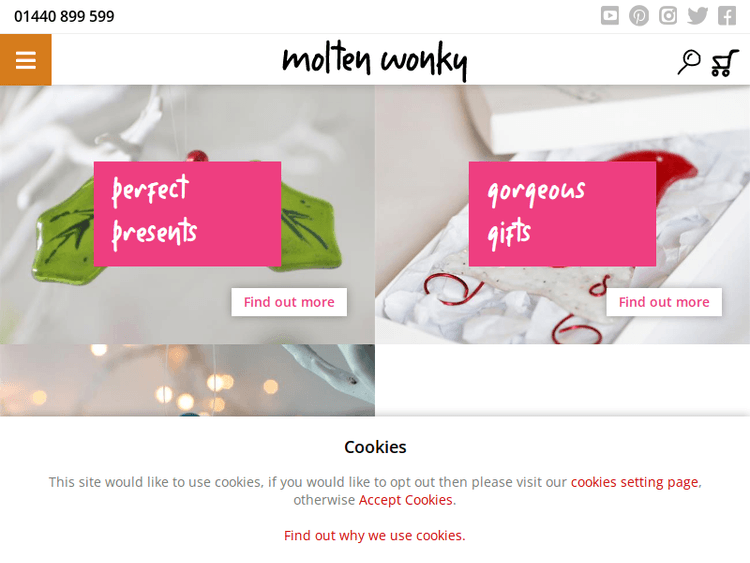Open the Instagram icon link

click(668, 15)
